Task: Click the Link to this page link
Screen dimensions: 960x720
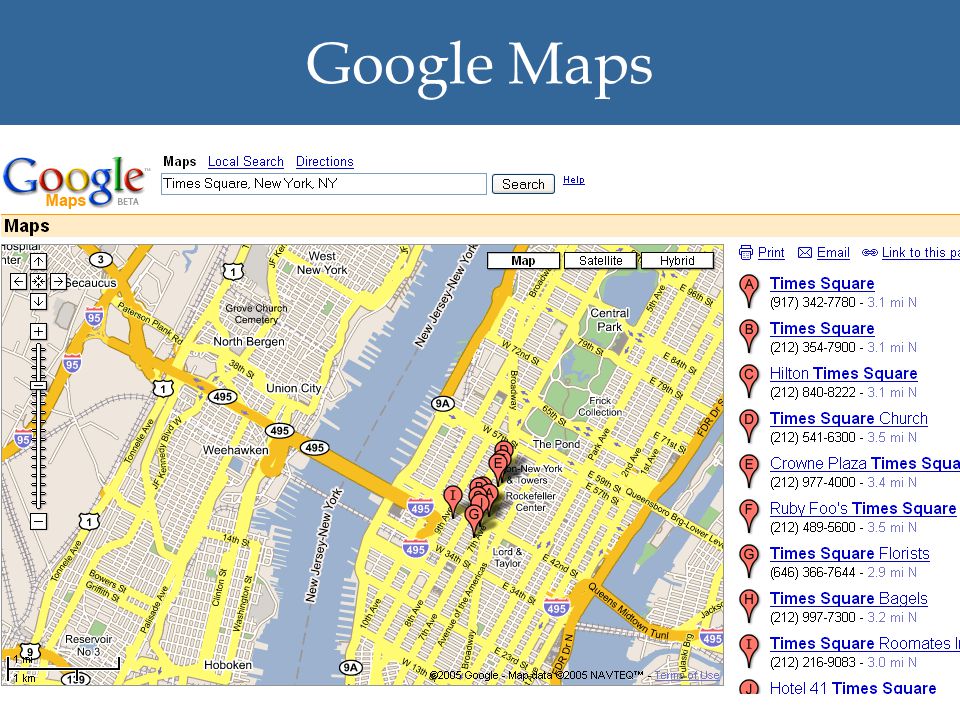Action: pos(921,252)
